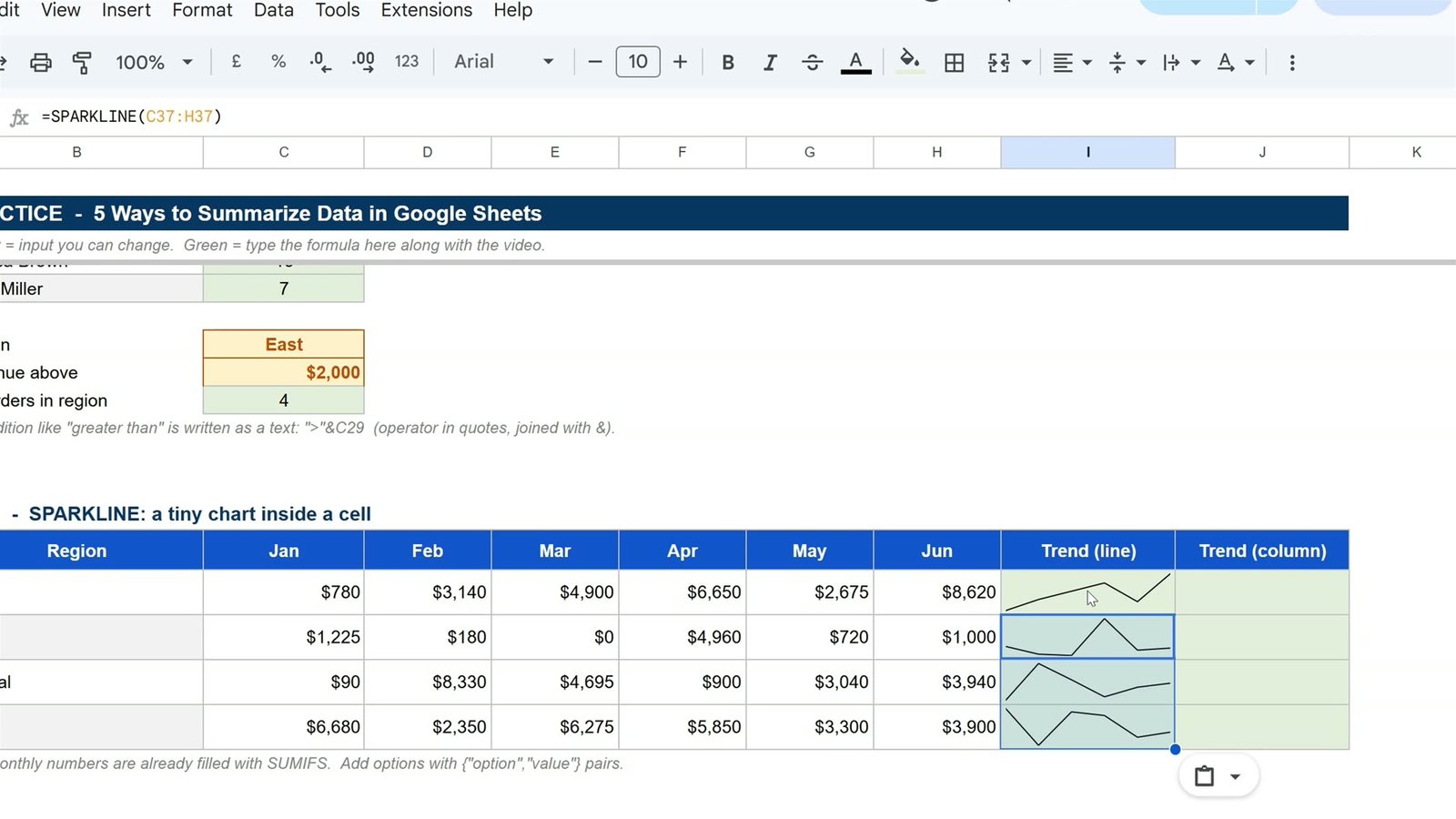Select the Miller count cell showing 7
This screenshot has height=819, width=1456.
click(x=284, y=288)
